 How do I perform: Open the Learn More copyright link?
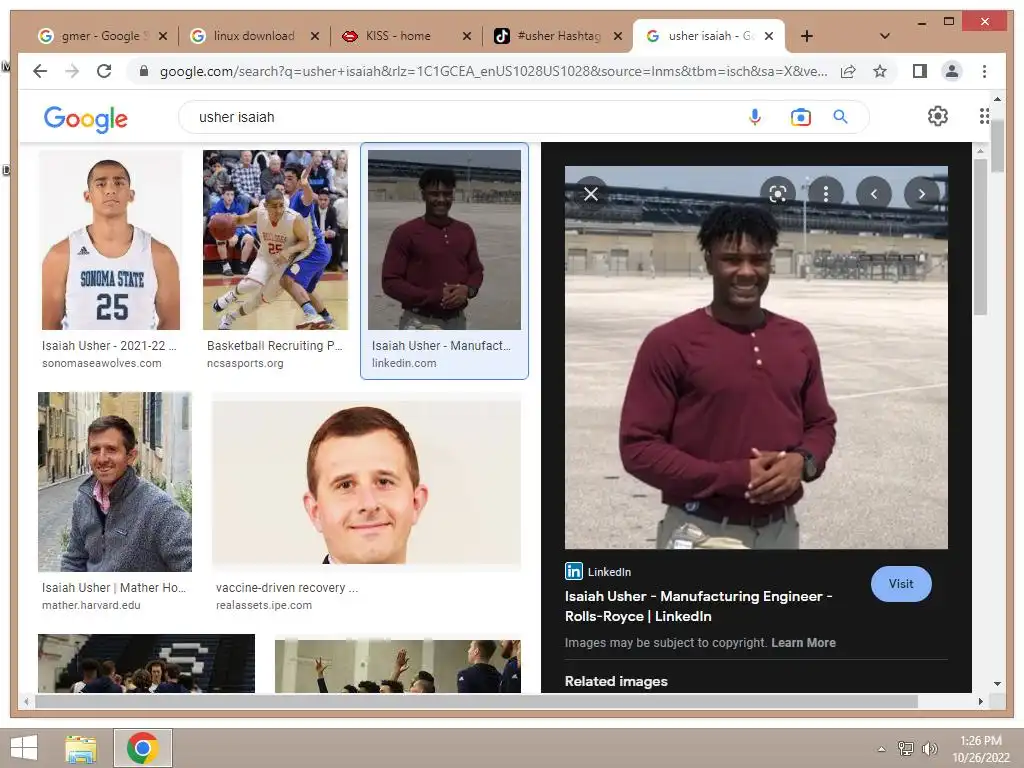pyautogui.click(x=803, y=643)
